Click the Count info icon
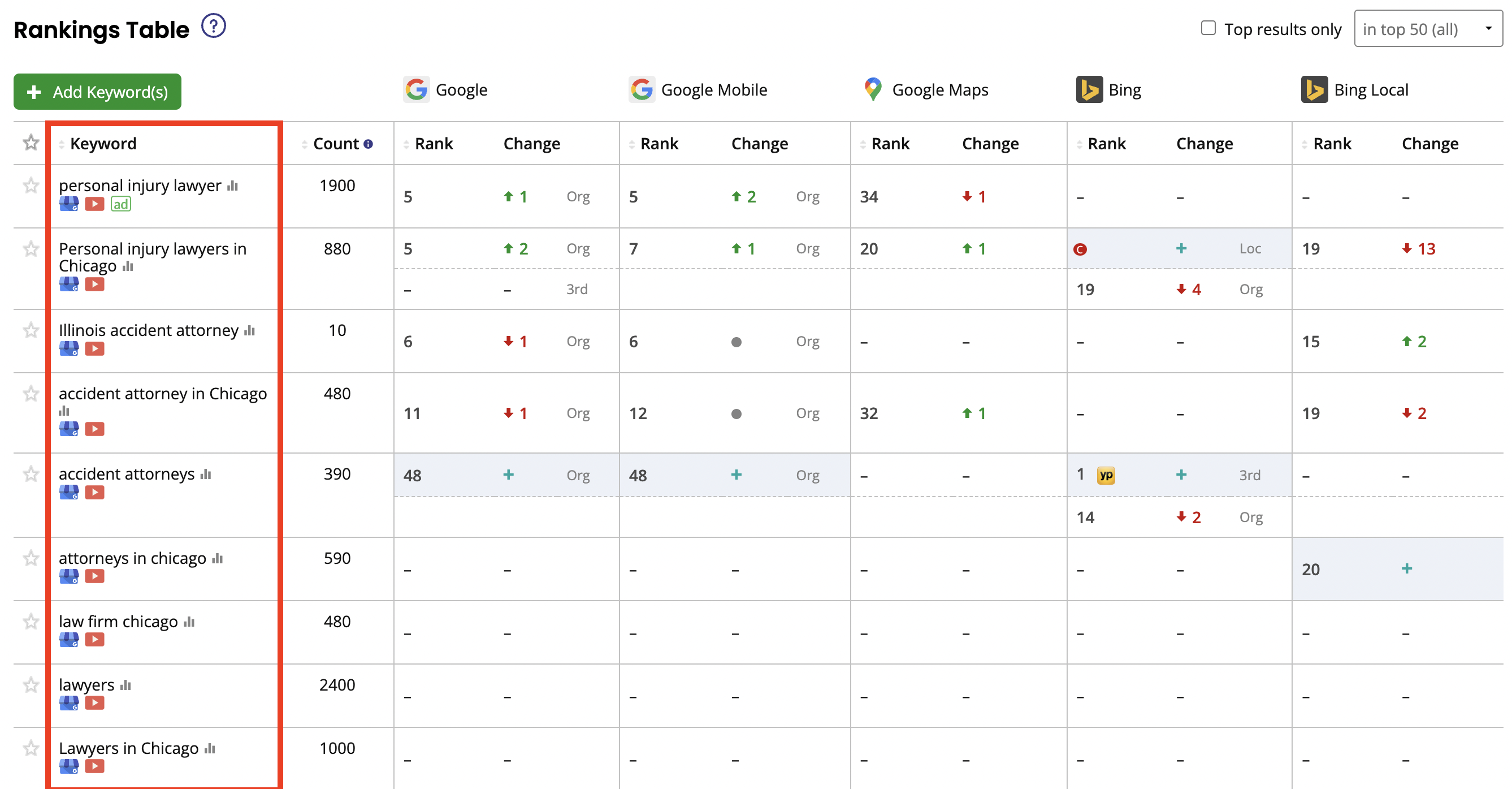 pyautogui.click(x=368, y=144)
